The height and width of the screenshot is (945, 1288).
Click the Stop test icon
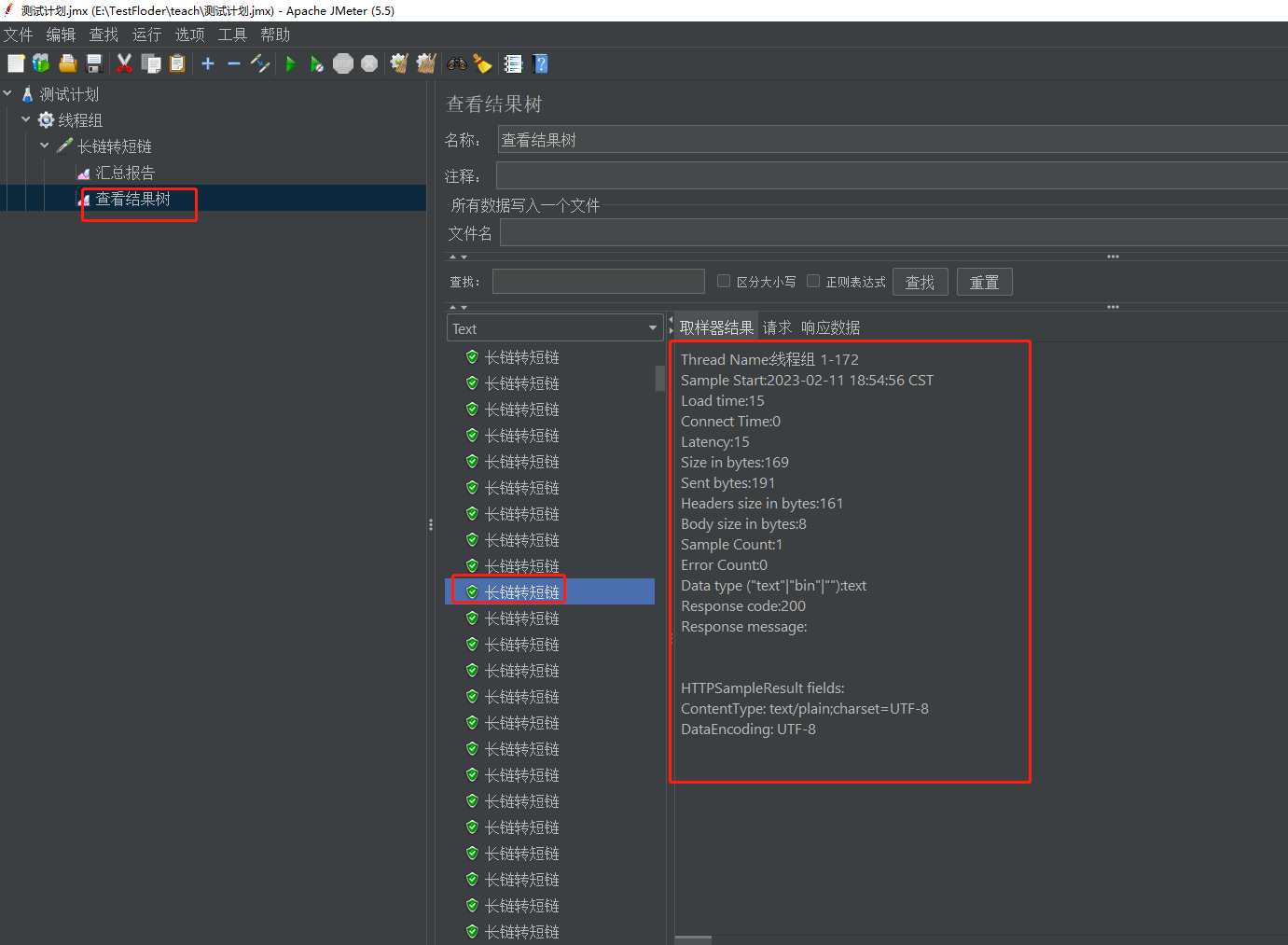(343, 63)
